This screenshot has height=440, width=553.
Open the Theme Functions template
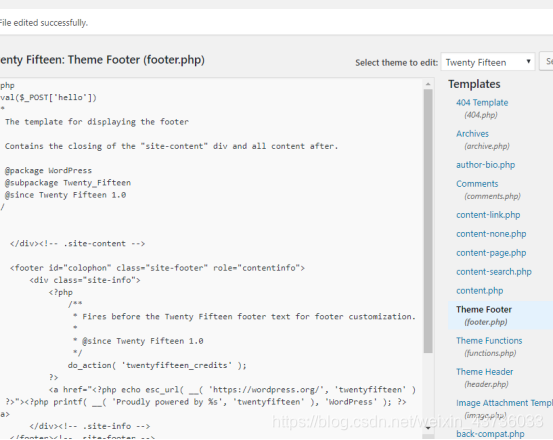point(489,341)
